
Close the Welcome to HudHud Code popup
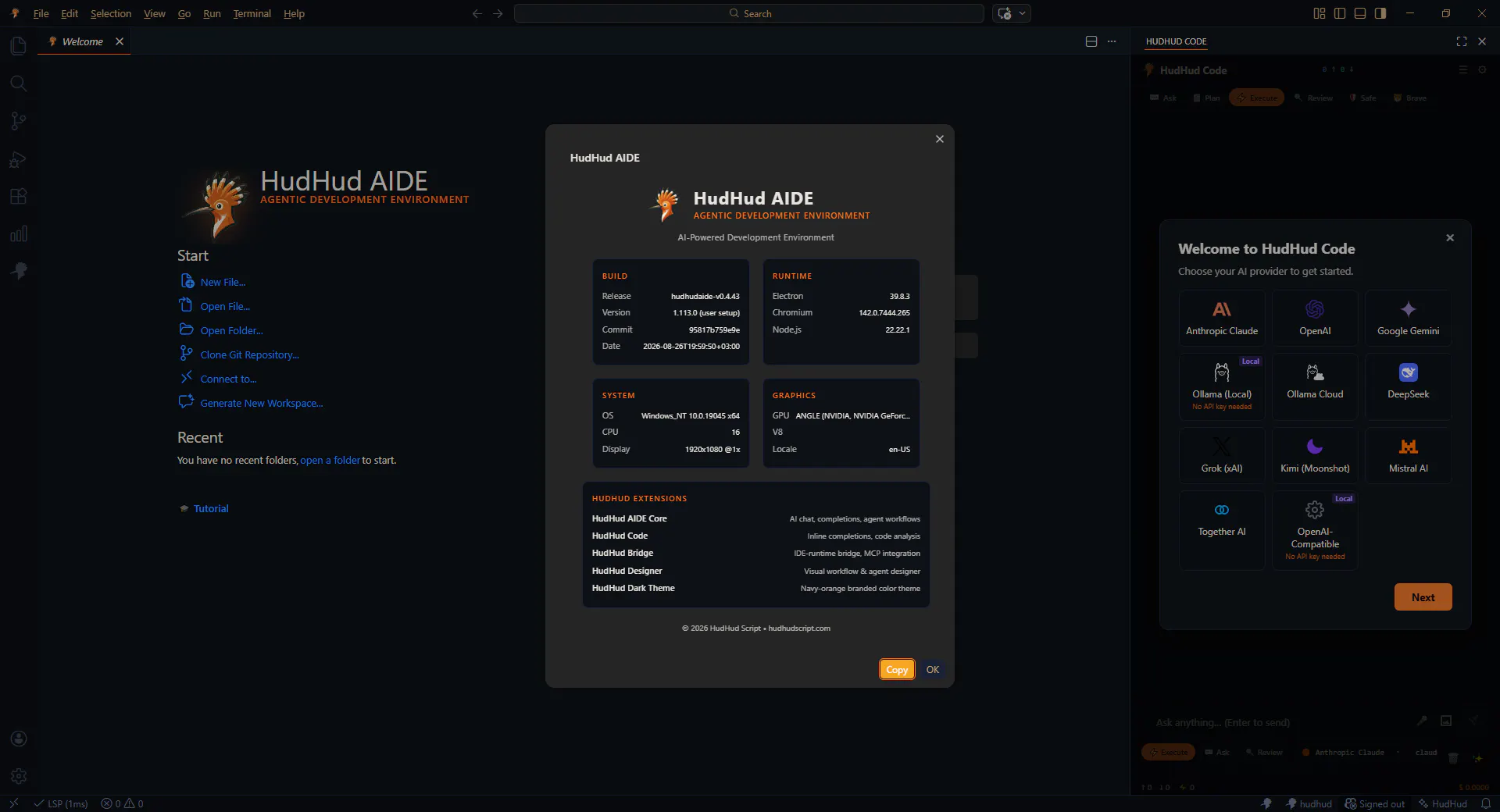point(1450,238)
